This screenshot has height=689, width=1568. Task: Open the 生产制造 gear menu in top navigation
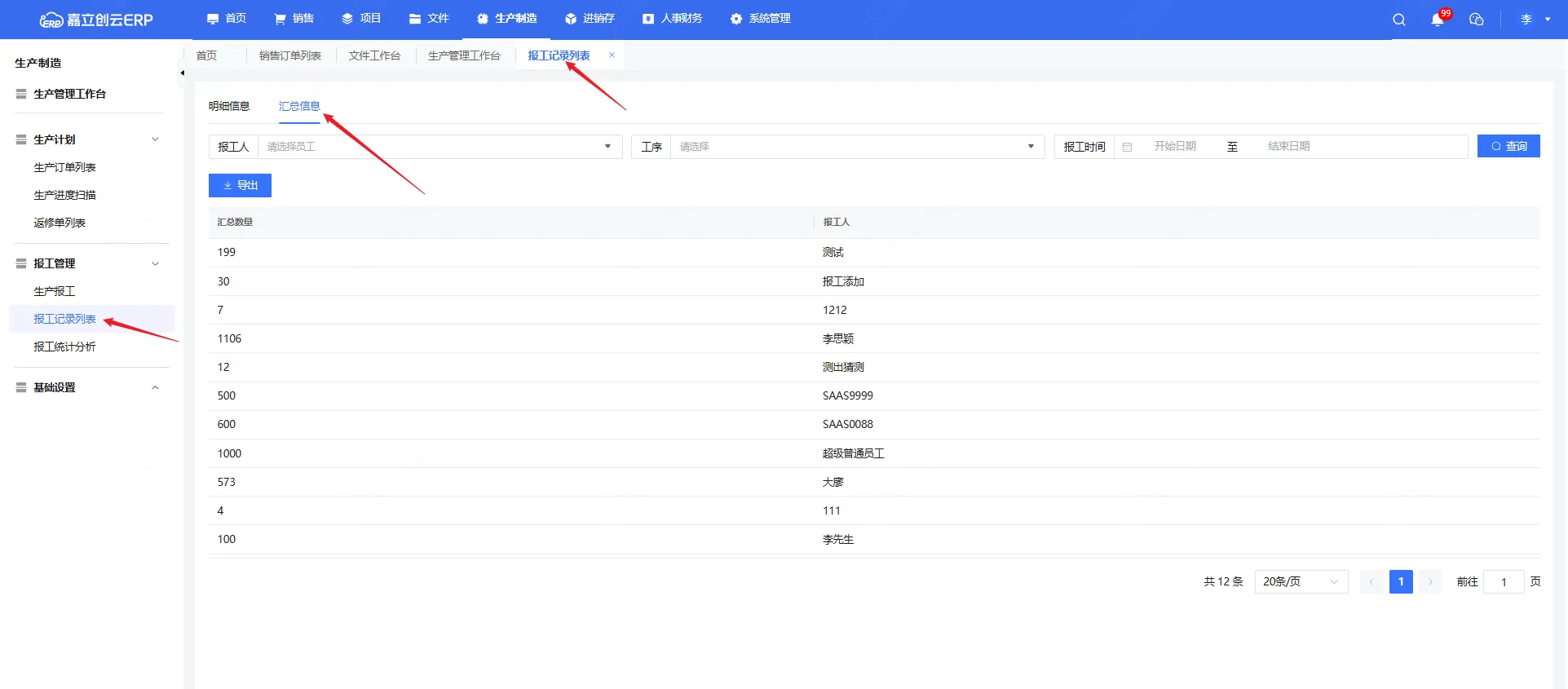506,19
